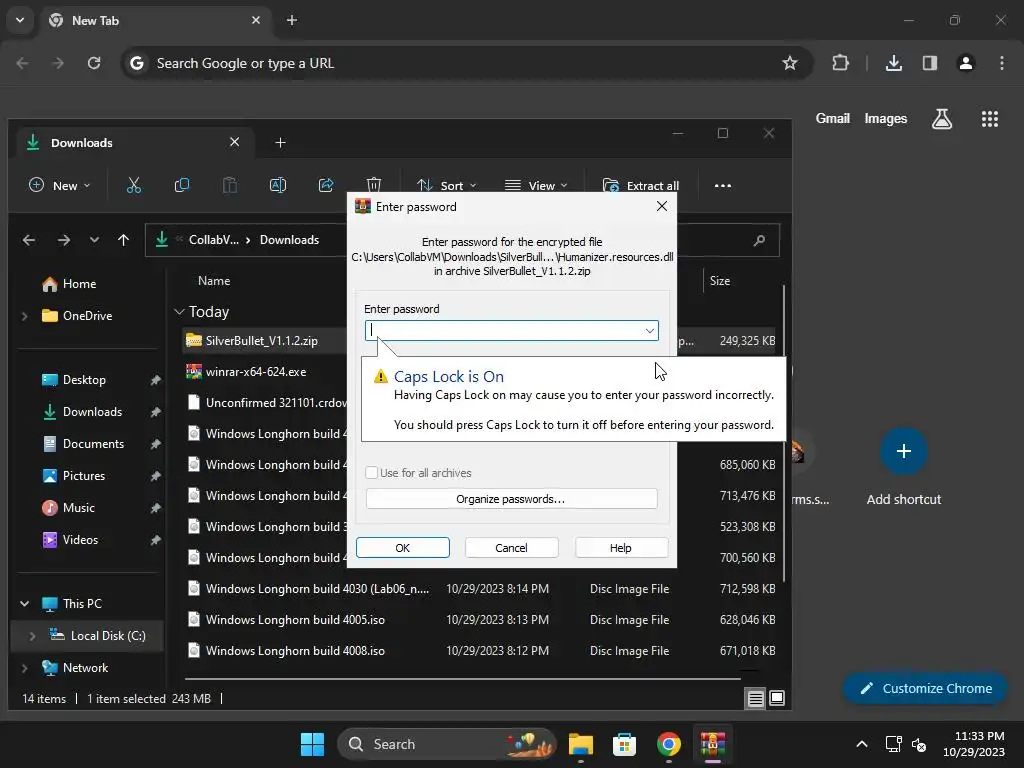This screenshot has width=1024, height=768.
Task: Expand Local Disk (C:) tree node
Action: pyautogui.click(x=32, y=636)
